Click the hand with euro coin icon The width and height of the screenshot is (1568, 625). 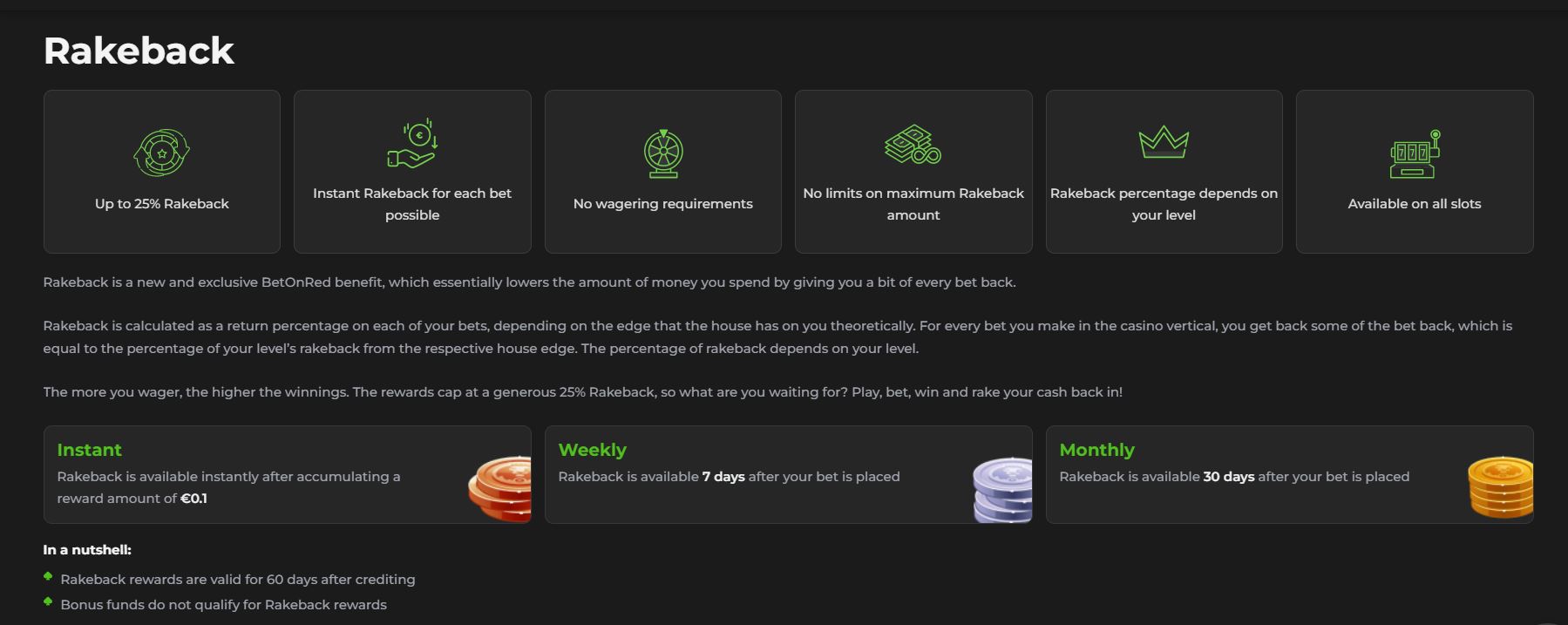(x=412, y=144)
